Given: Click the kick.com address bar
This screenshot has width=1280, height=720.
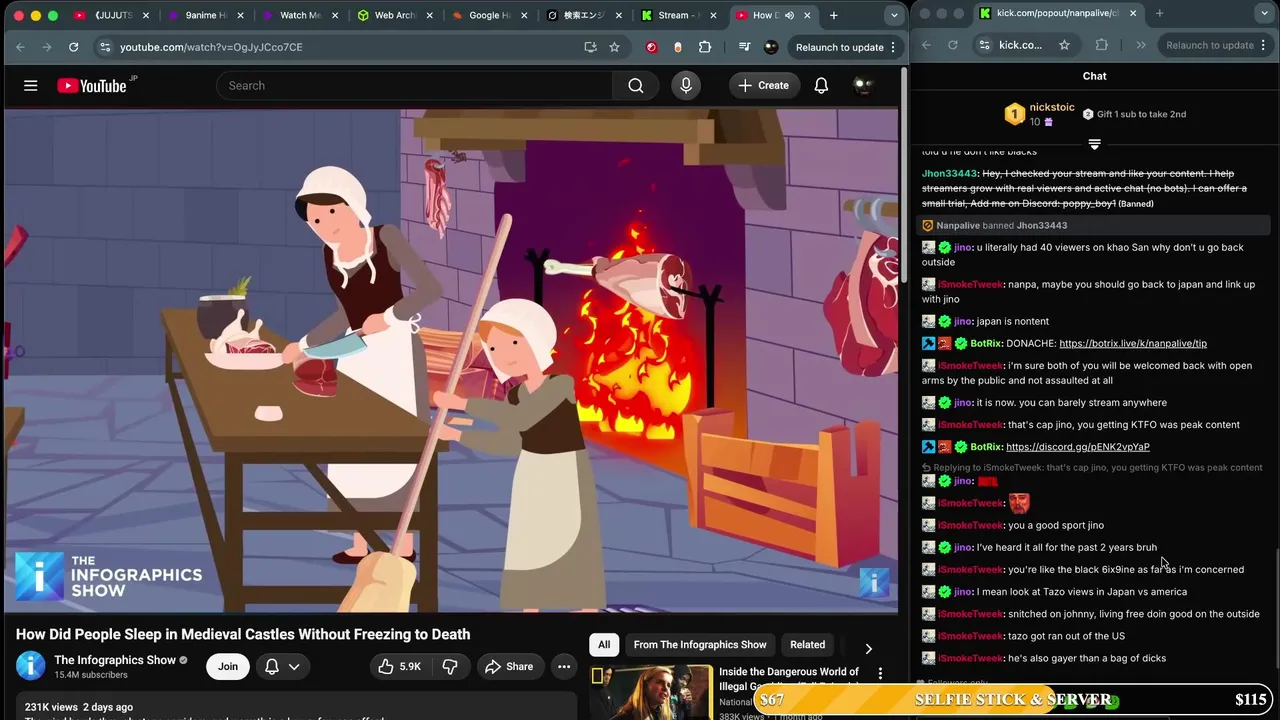Looking at the screenshot, I should point(1020,45).
